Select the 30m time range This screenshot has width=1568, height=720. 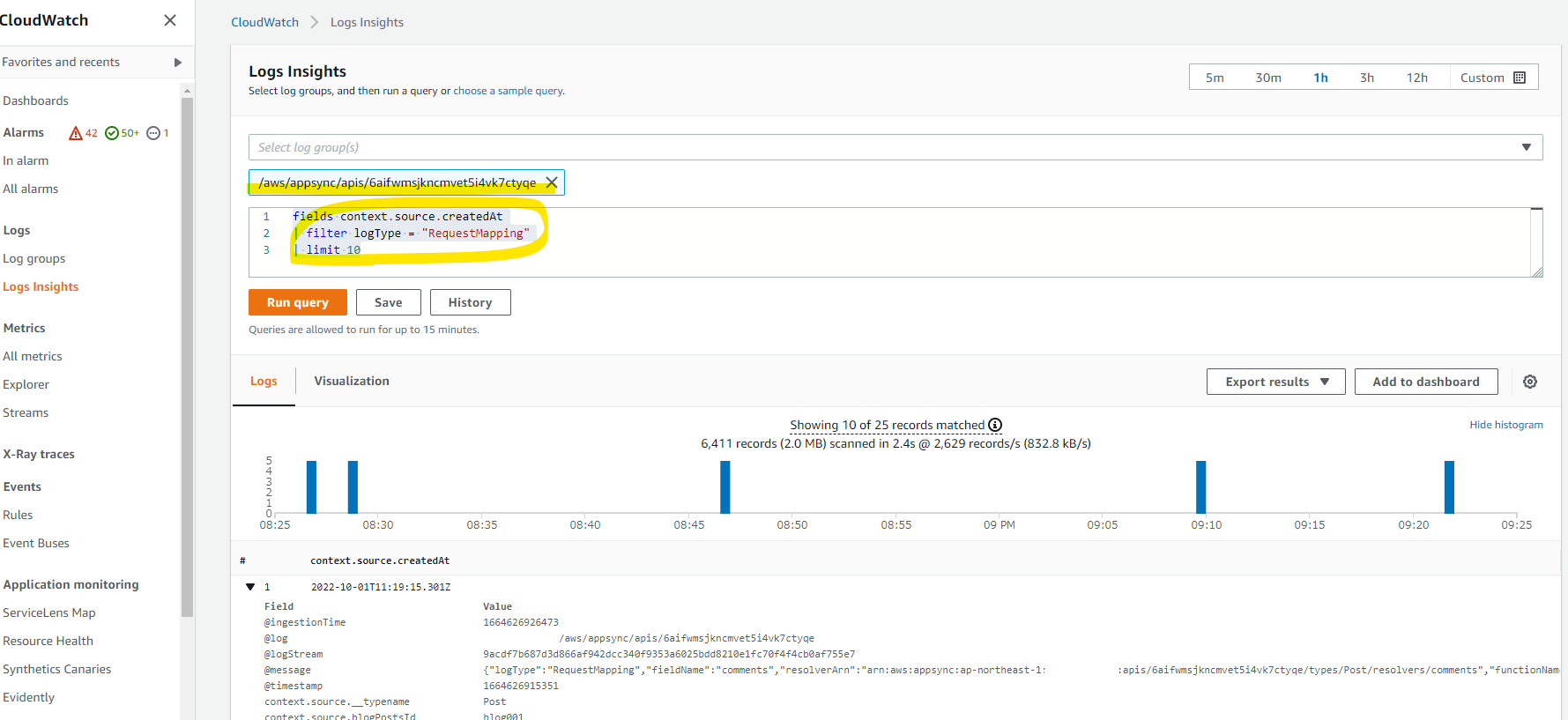tap(1268, 78)
